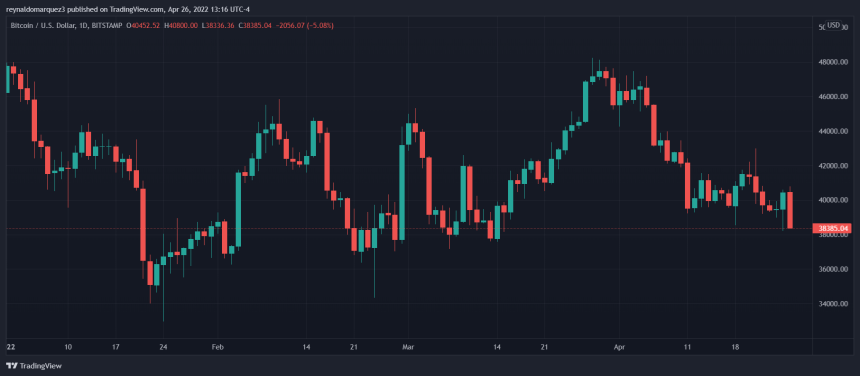
Task: Click the 48000.00 price axis label
Action: 833,62
